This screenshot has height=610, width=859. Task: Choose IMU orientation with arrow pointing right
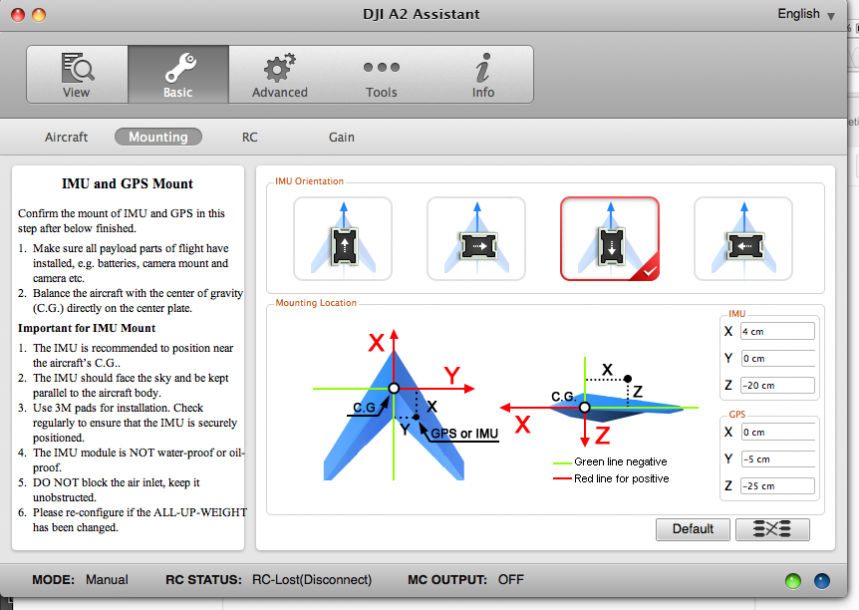click(x=476, y=238)
